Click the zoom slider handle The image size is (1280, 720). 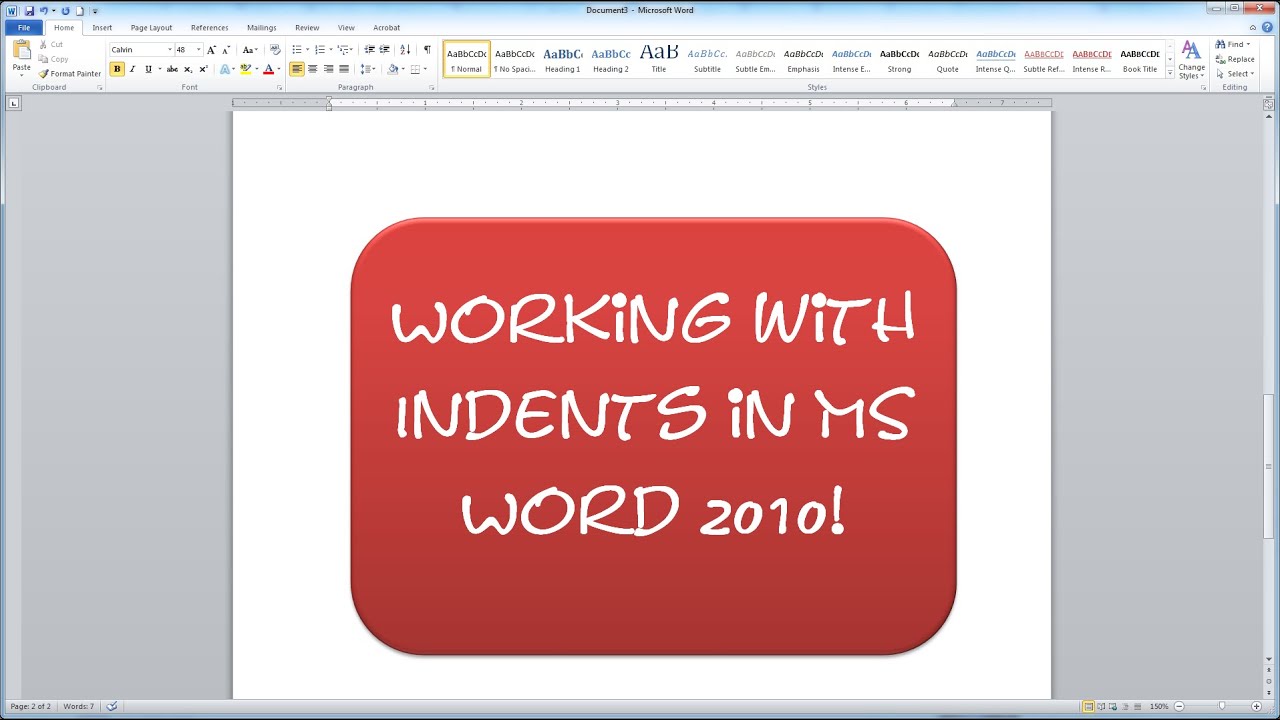[x=1222, y=706]
